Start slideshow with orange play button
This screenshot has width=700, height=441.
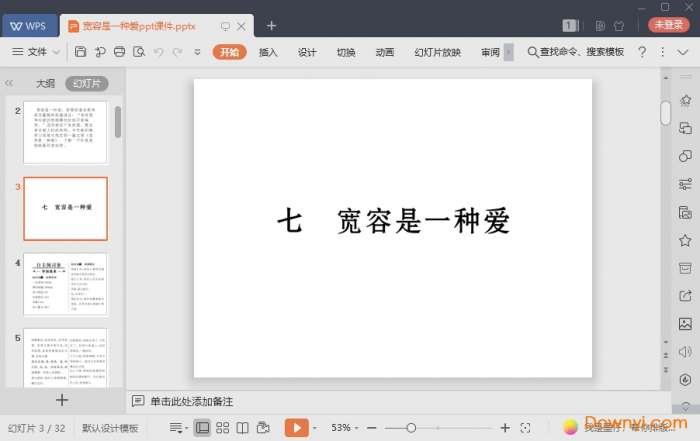[x=296, y=428]
